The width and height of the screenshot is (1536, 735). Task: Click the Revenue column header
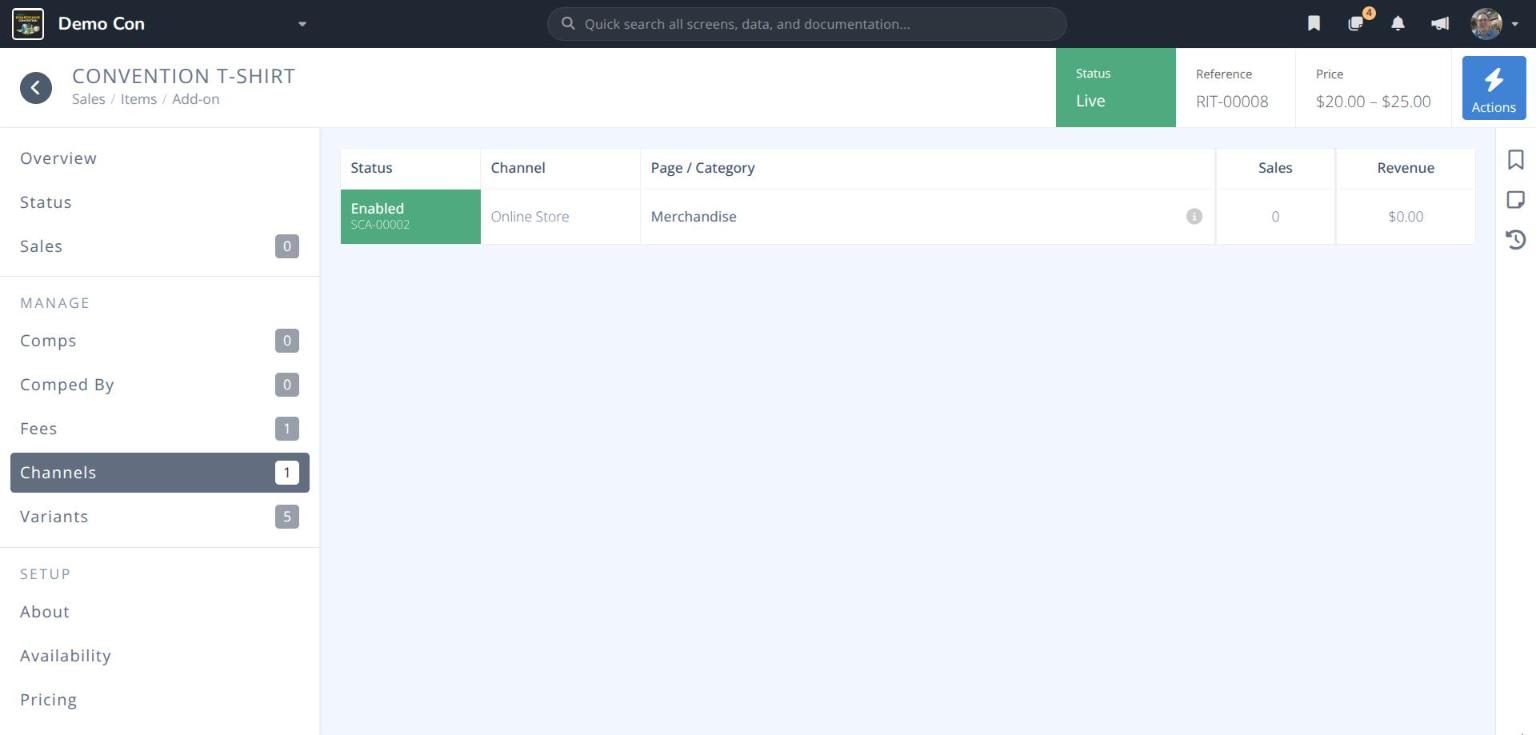point(1405,168)
